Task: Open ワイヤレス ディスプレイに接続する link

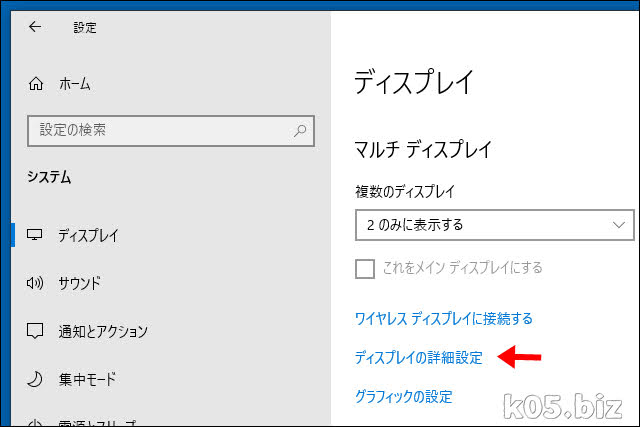Action: pyautogui.click(x=444, y=318)
